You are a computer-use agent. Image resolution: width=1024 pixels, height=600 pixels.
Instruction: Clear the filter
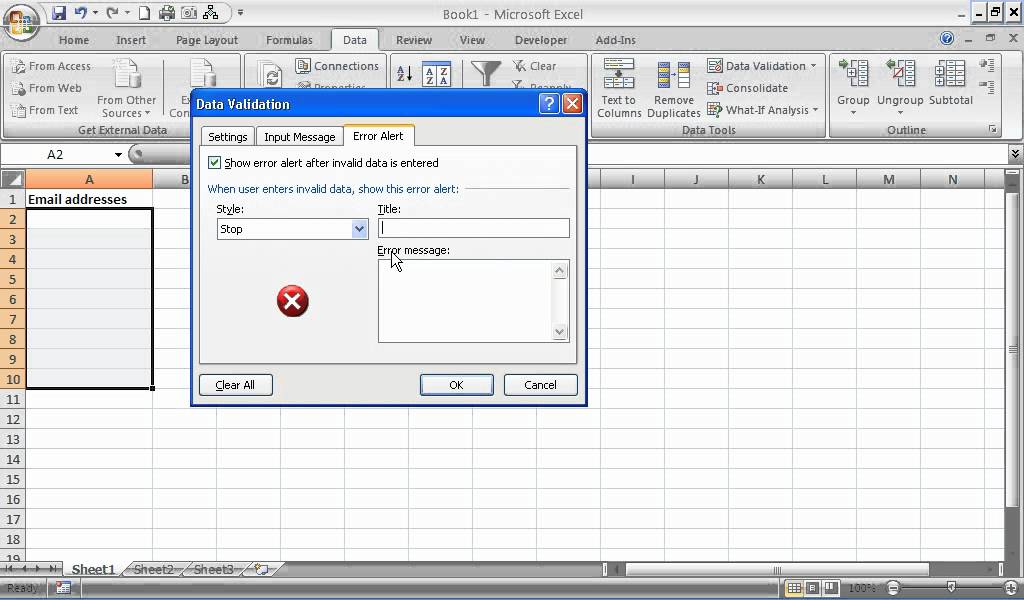click(534, 66)
